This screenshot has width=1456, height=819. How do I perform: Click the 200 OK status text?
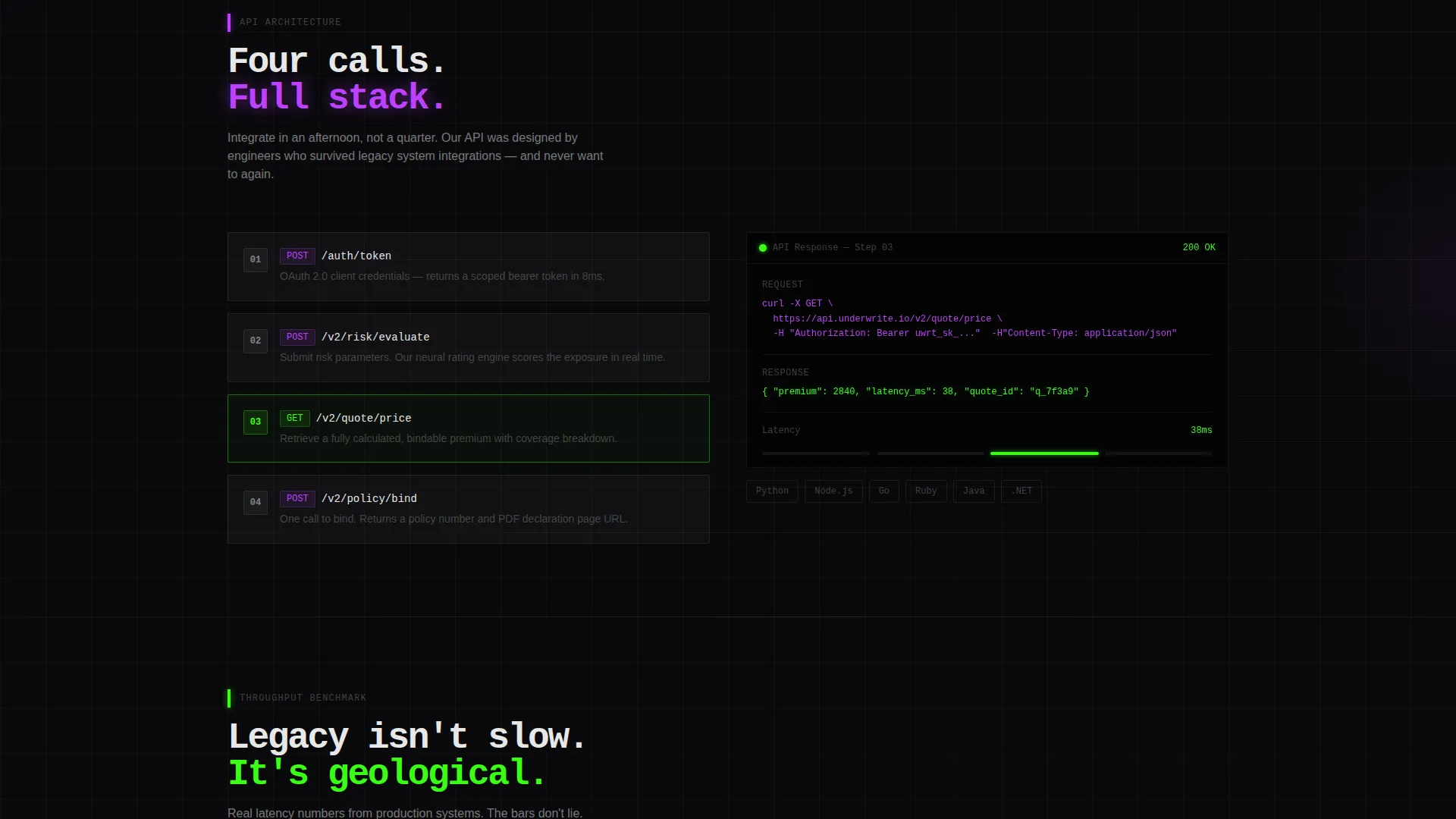(1199, 248)
